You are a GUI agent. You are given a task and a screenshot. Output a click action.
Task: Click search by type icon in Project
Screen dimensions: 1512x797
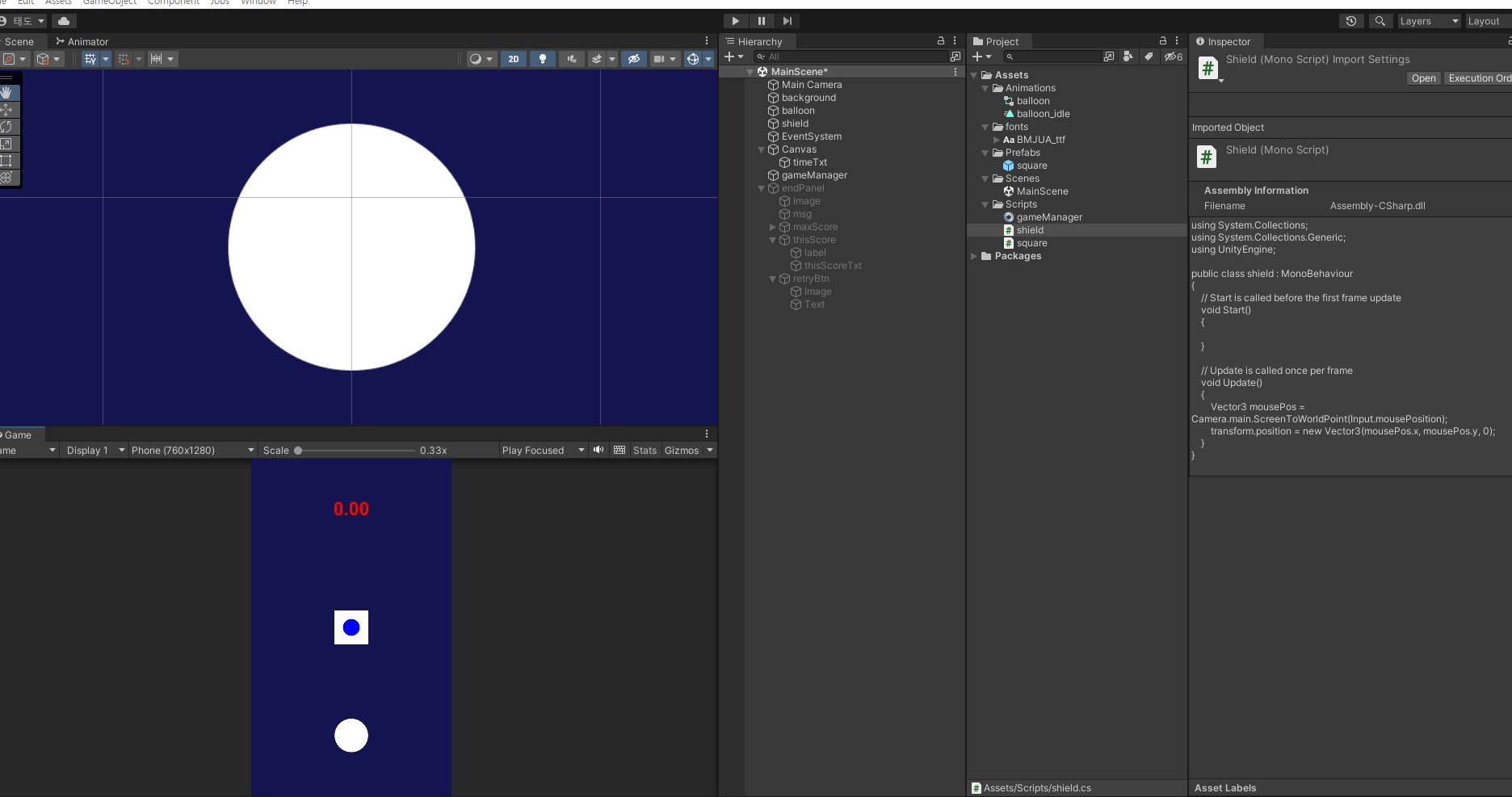(1128, 57)
